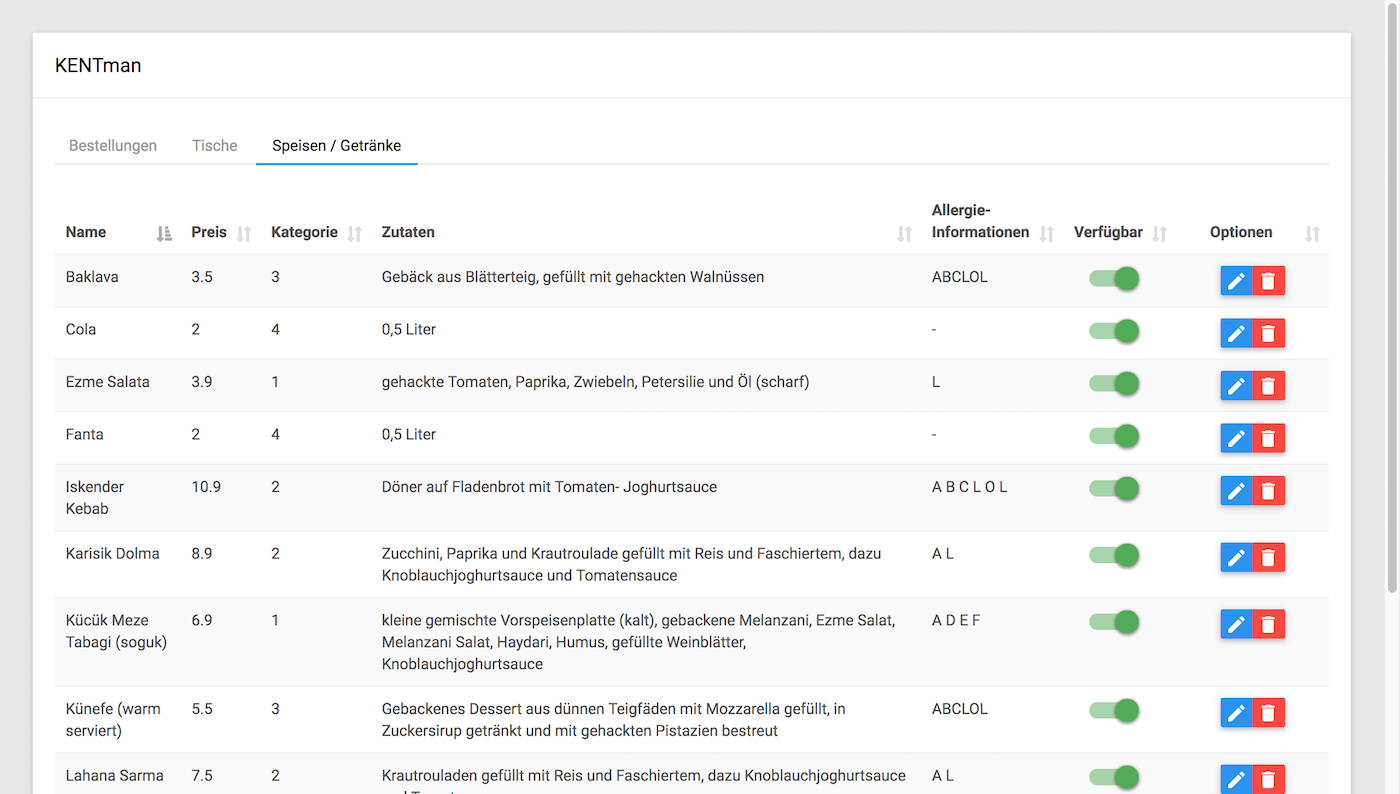
Task: Click the Fanta name cell
Action: coord(85,434)
